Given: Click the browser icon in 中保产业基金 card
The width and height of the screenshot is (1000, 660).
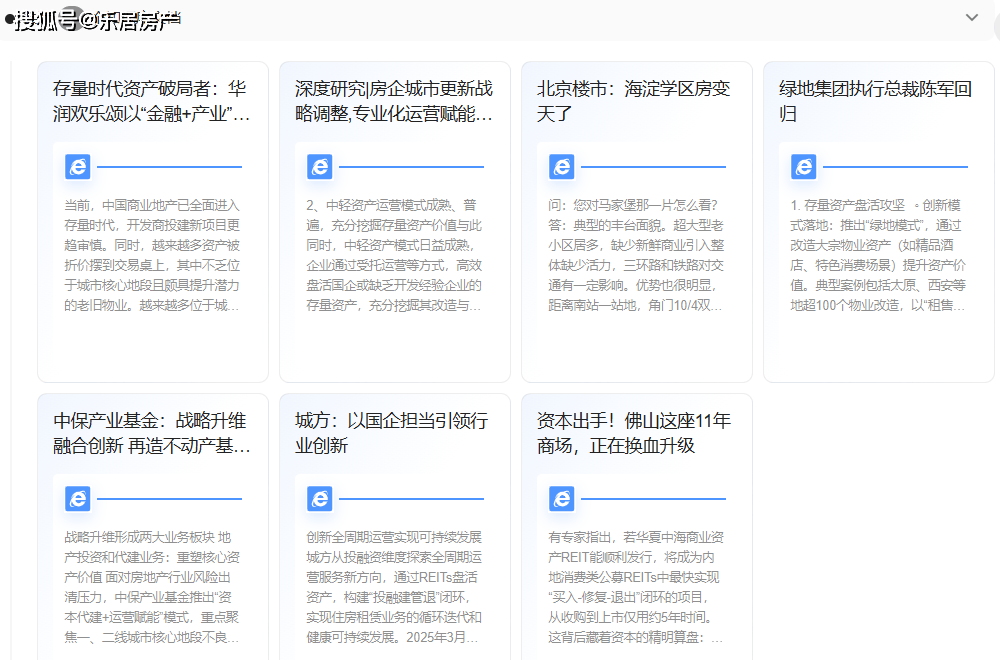Looking at the screenshot, I should pyautogui.click(x=78, y=498).
